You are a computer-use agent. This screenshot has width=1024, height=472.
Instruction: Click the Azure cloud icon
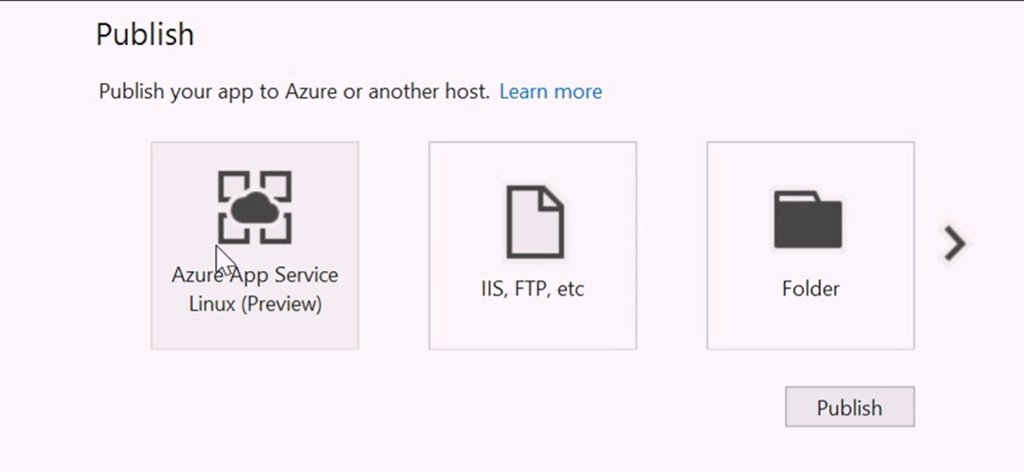pyautogui.click(x=255, y=206)
